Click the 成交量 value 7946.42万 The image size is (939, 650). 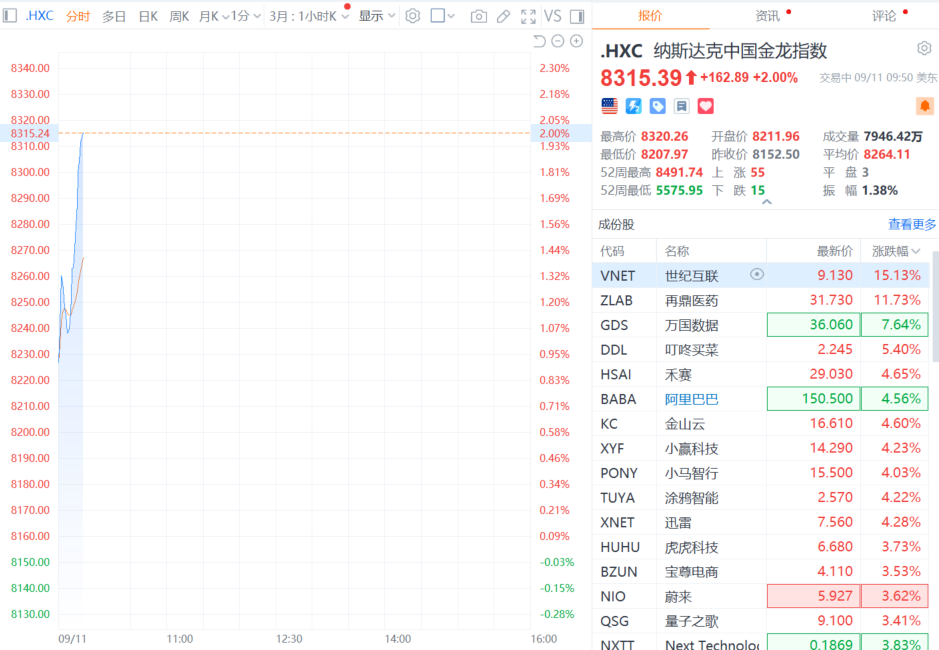click(x=893, y=137)
